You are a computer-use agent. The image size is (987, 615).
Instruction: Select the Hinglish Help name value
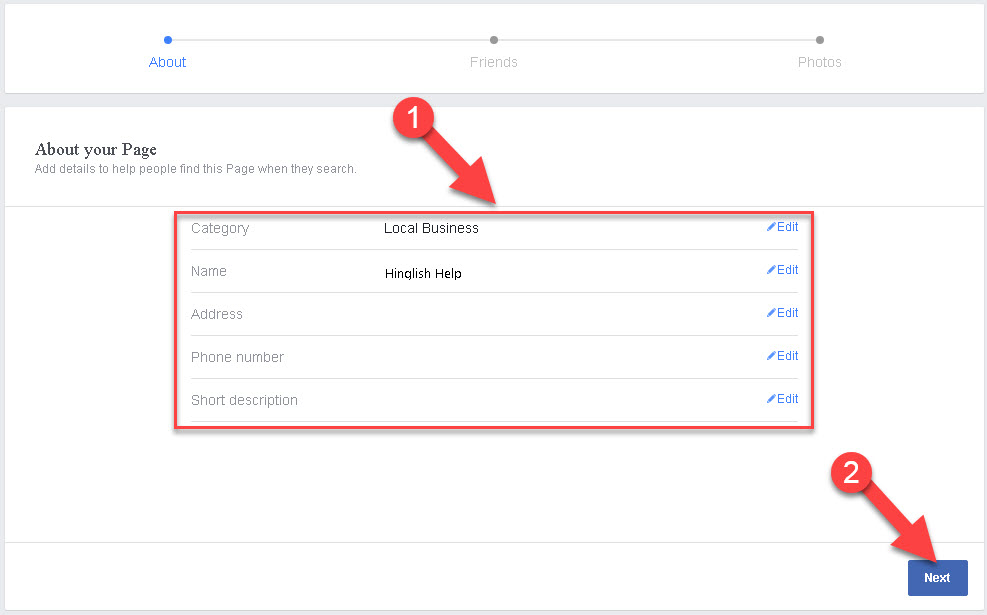(x=423, y=273)
